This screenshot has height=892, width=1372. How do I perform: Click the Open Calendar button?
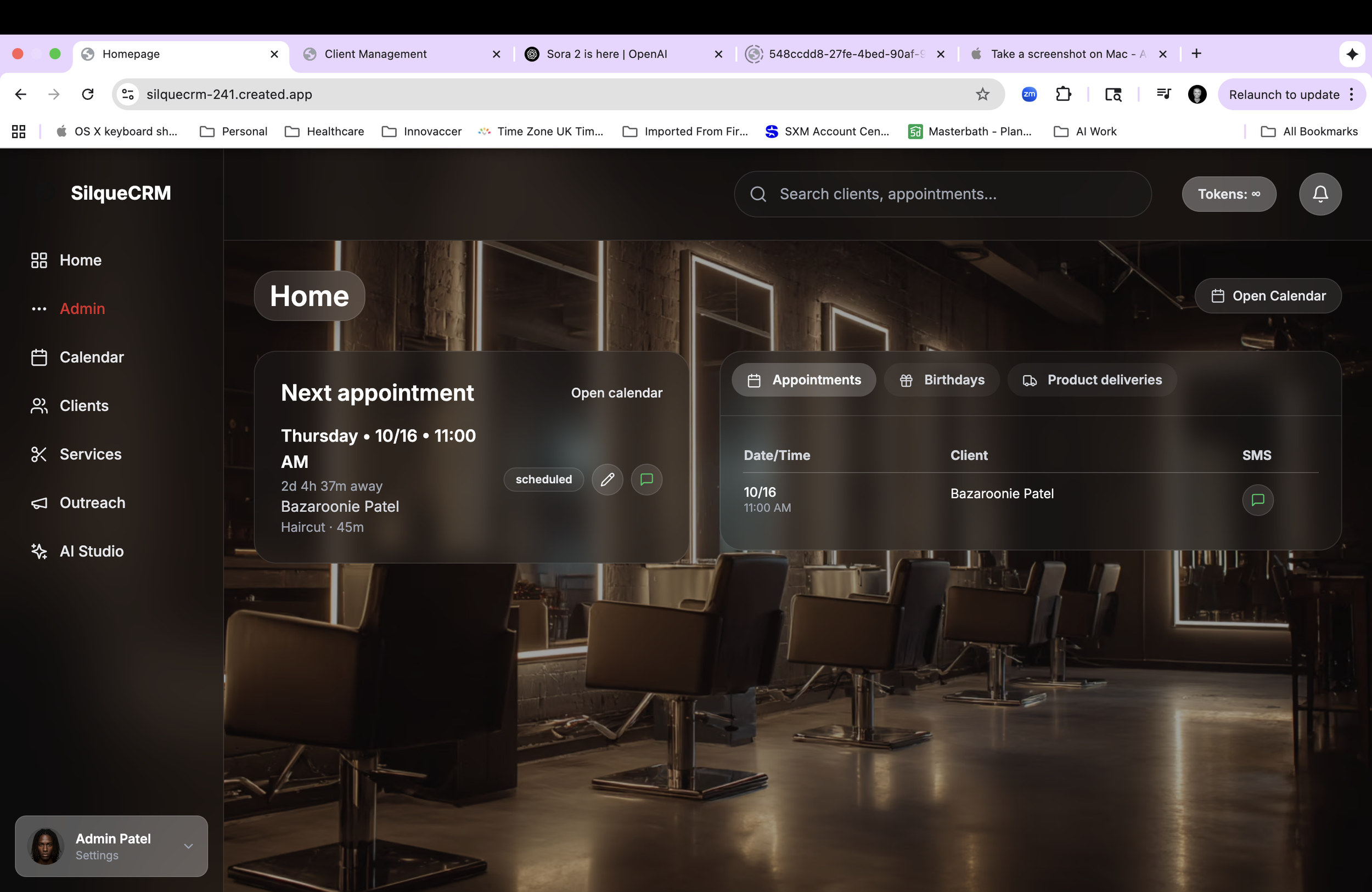(x=1268, y=296)
